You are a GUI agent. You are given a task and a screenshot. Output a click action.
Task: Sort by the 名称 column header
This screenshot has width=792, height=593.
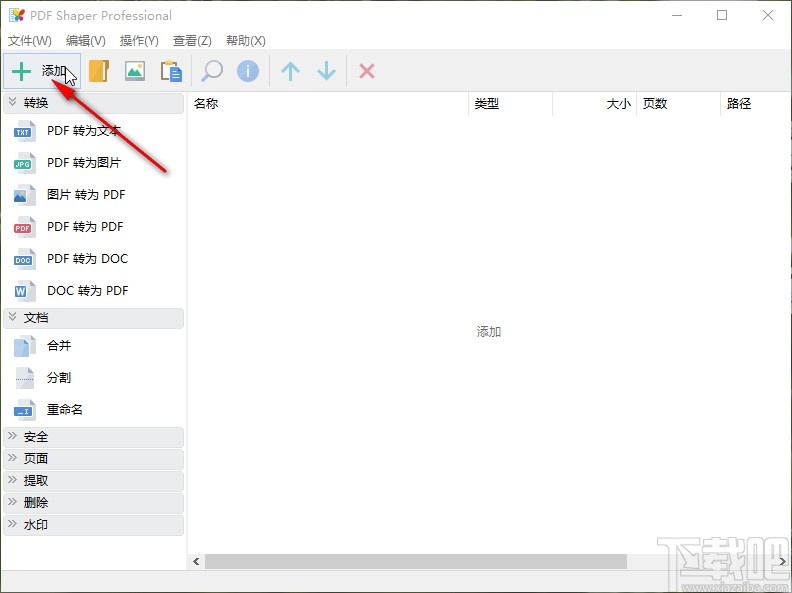[x=328, y=104]
